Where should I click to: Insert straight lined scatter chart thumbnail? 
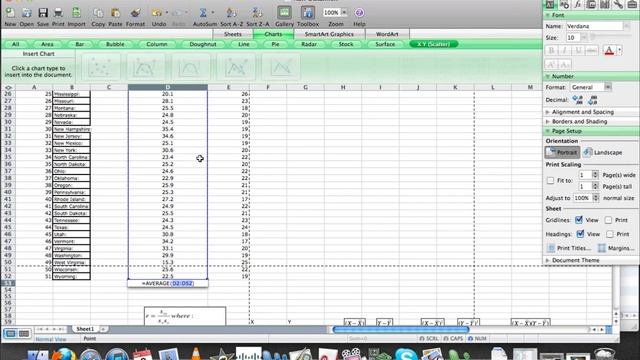click(x=281, y=67)
